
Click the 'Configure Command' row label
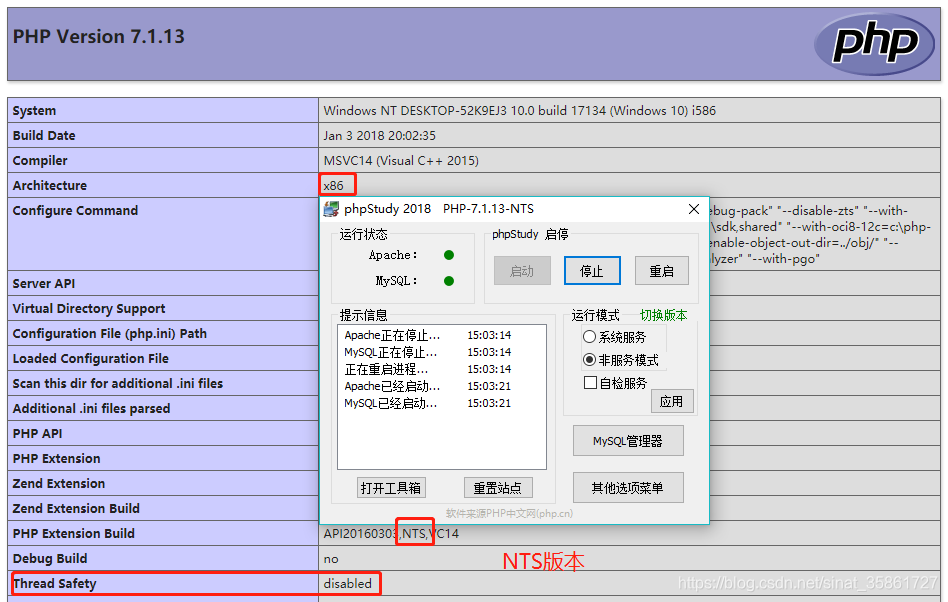tap(76, 210)
